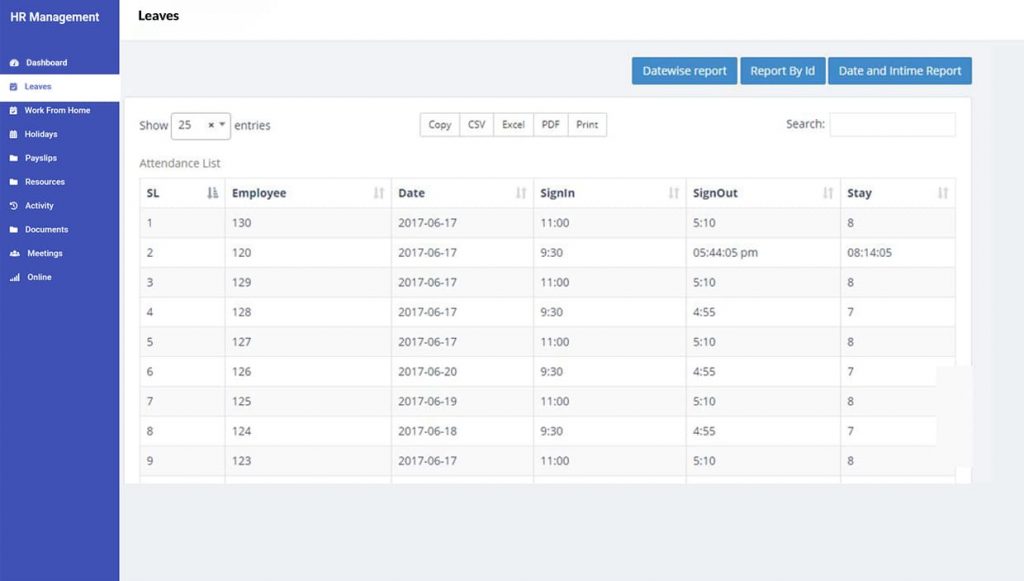Screen dimensions: 1024x581
Task: Click the Online signal bars icon
Action: click(14, 278)
